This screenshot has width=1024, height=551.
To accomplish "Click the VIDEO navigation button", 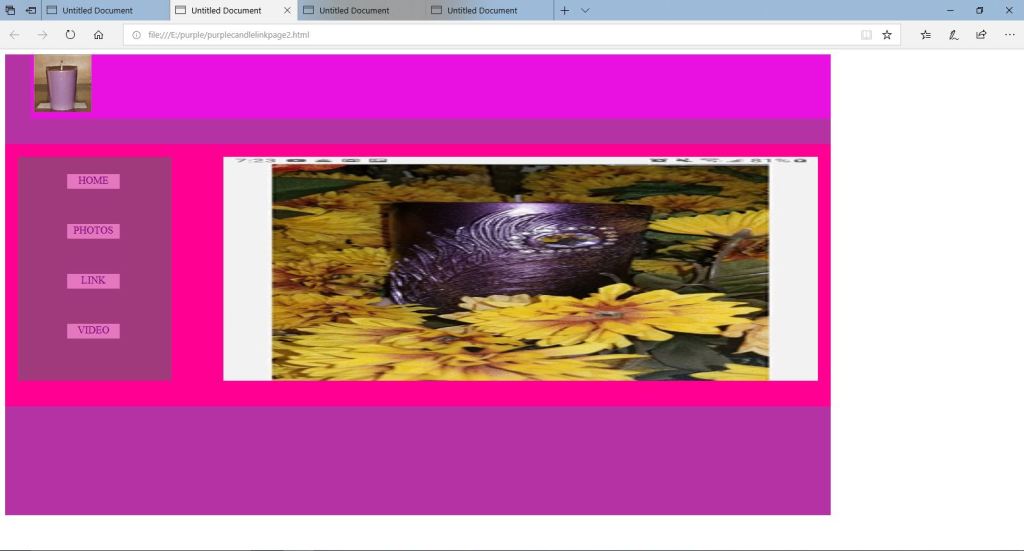I will (93, 331).
